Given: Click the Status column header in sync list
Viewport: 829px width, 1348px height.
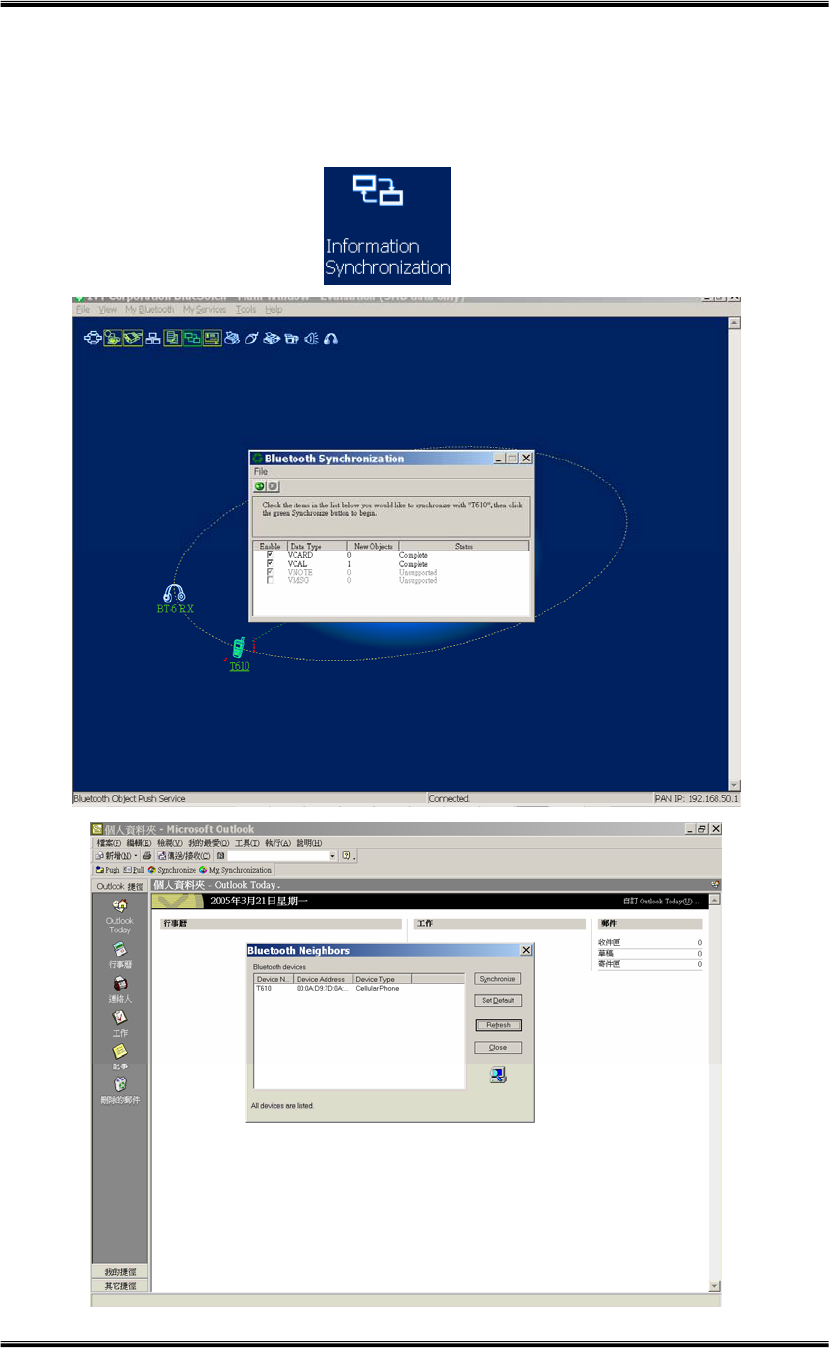Looking at the screenshot, I should pos(464,546).
